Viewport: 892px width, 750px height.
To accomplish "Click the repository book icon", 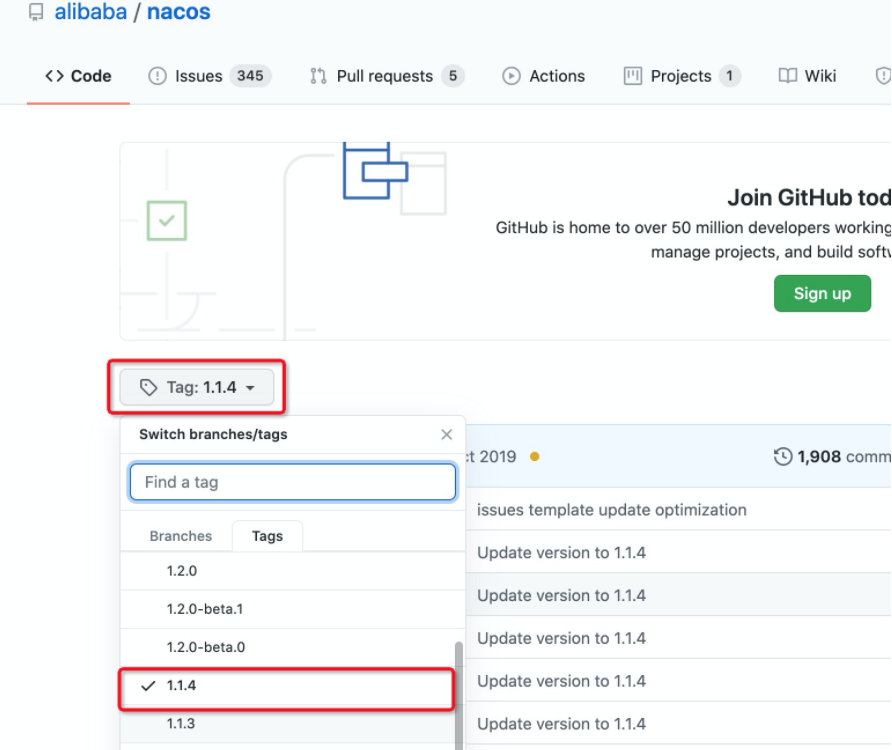I will tap(36, 12).
